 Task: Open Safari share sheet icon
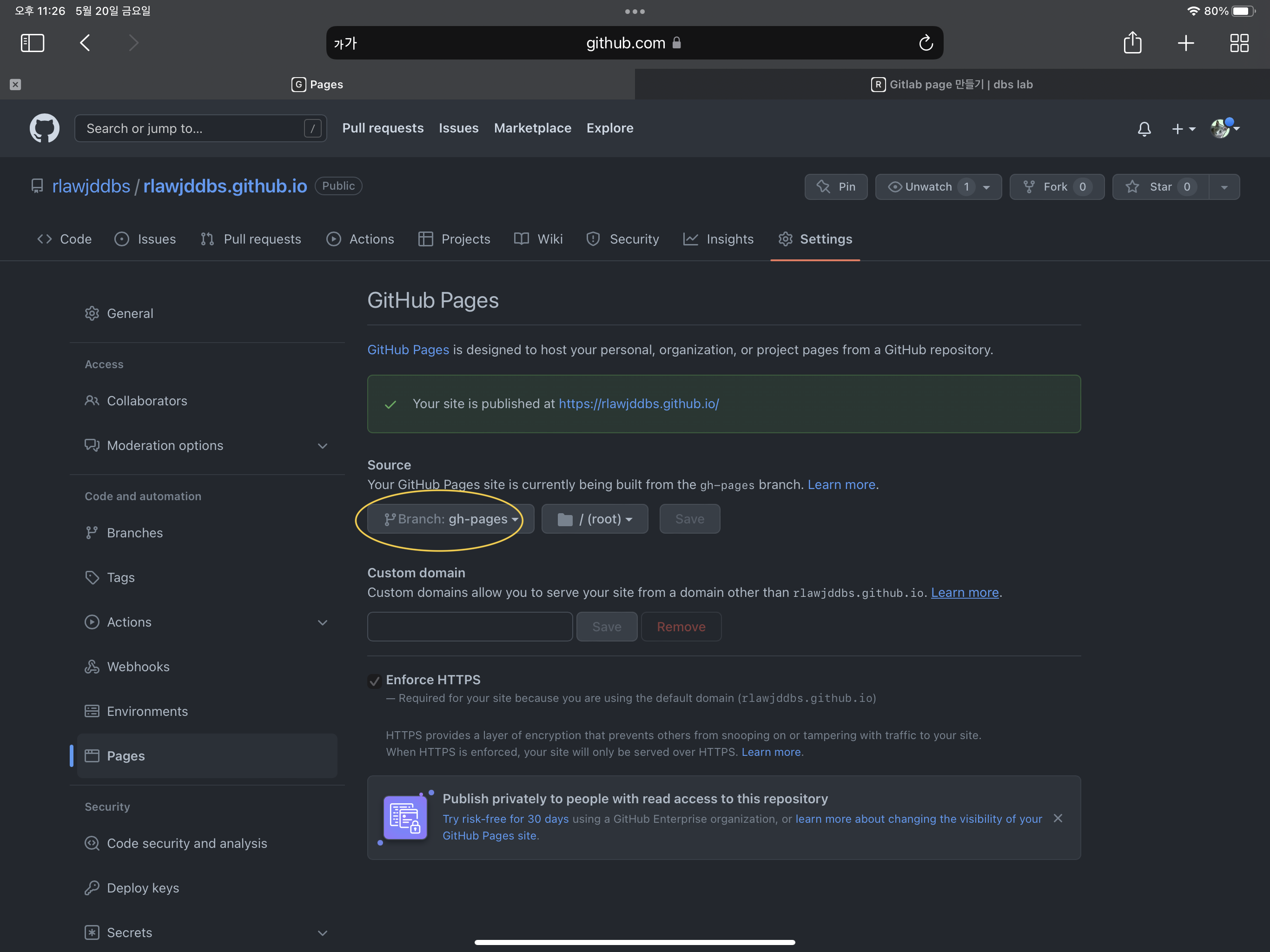[x=1132, y=42]
